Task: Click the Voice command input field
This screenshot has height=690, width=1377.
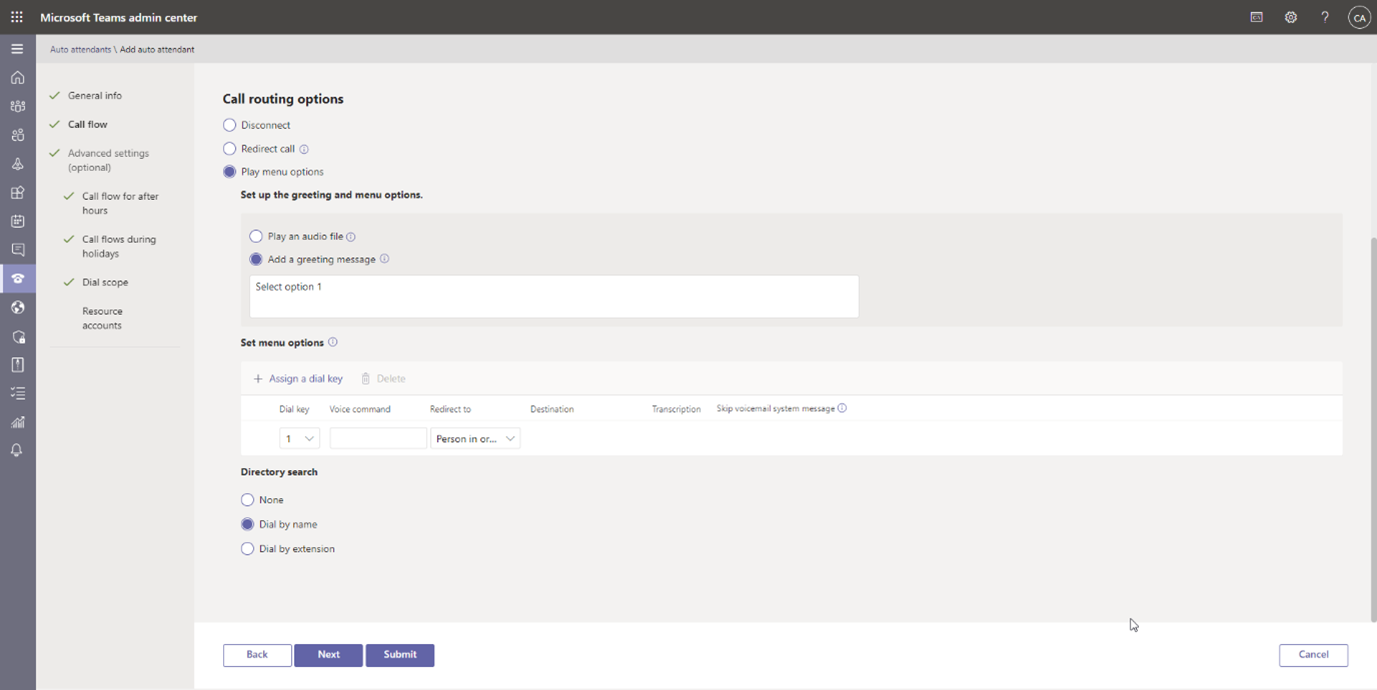Action: point(378,438)
